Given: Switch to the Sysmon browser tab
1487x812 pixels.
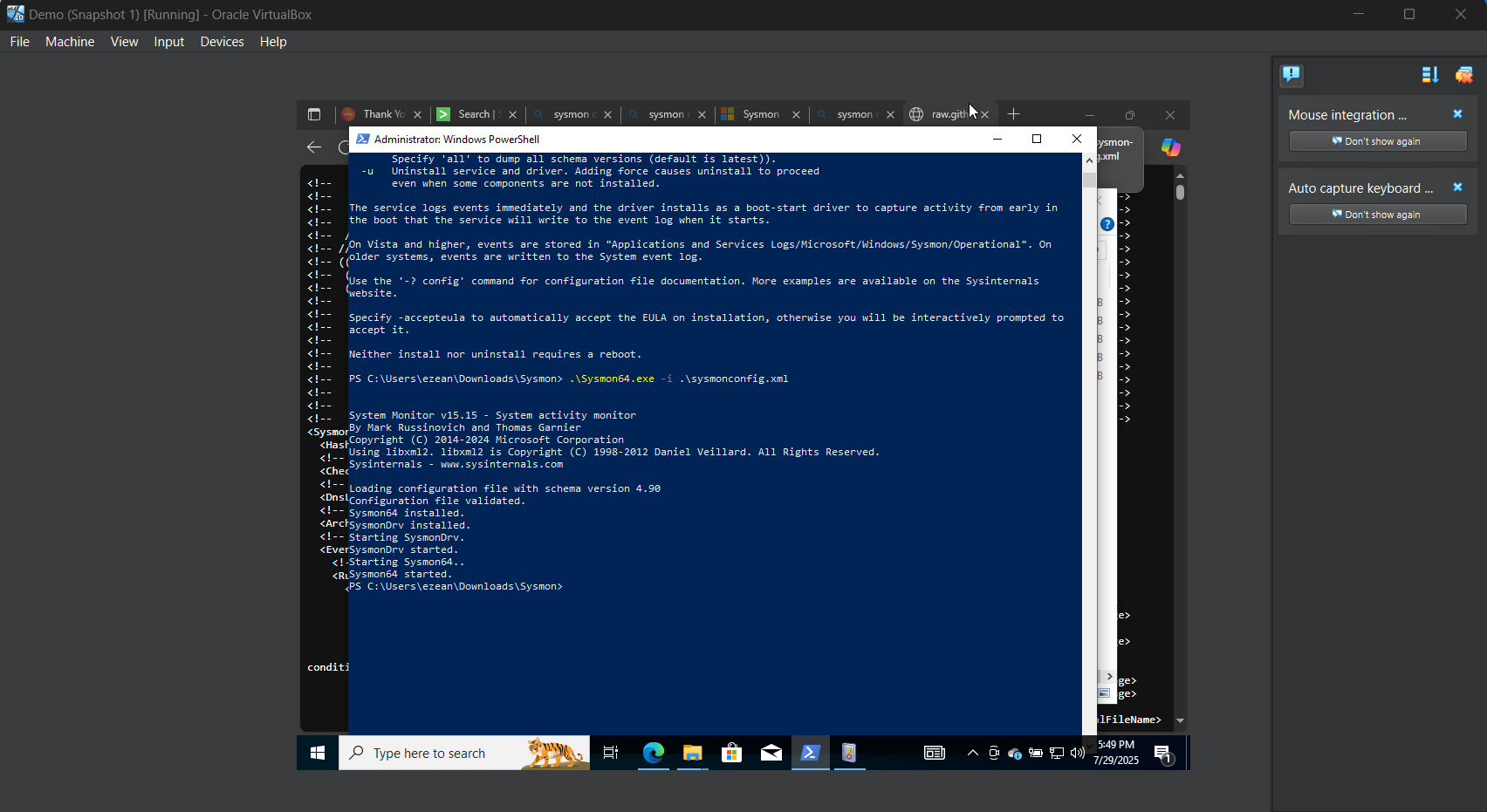Looking at the screenshot, I should pos(759,114).
